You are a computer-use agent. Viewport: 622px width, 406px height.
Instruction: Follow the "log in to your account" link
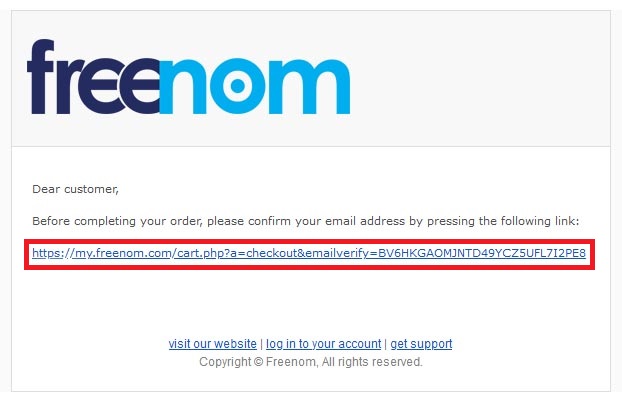pyautogui.click(x=323, y=344)
